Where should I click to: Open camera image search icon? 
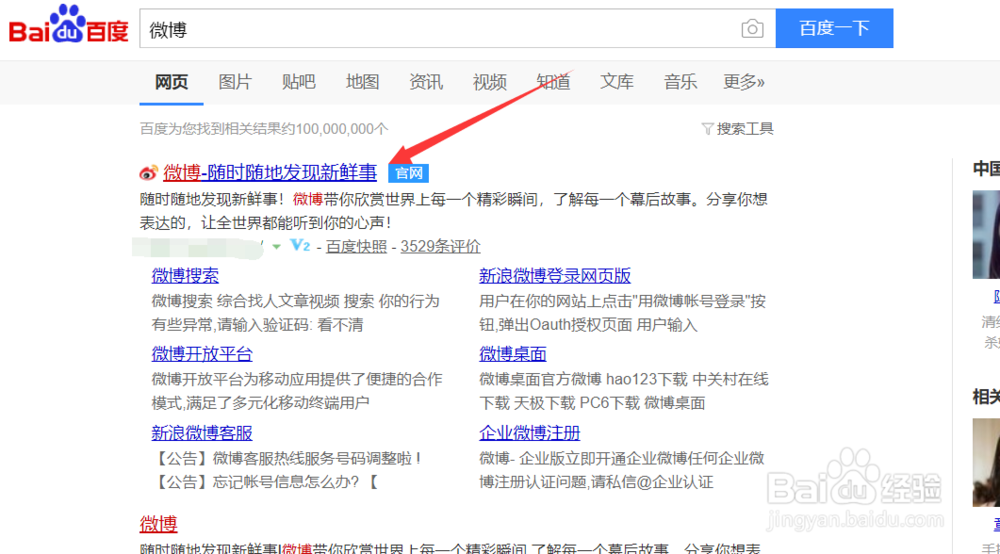(x=753, y=29)
